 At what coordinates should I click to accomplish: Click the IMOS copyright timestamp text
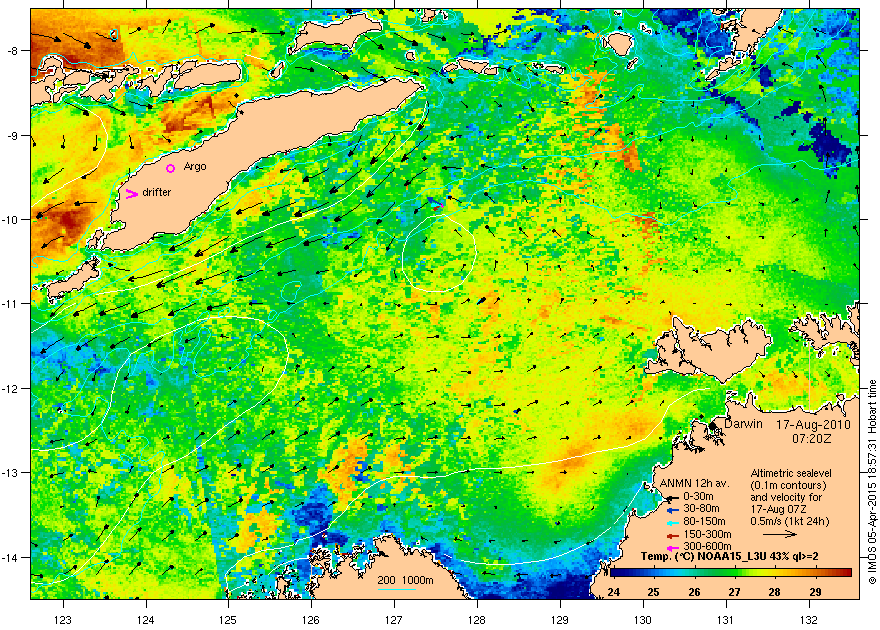872,482
